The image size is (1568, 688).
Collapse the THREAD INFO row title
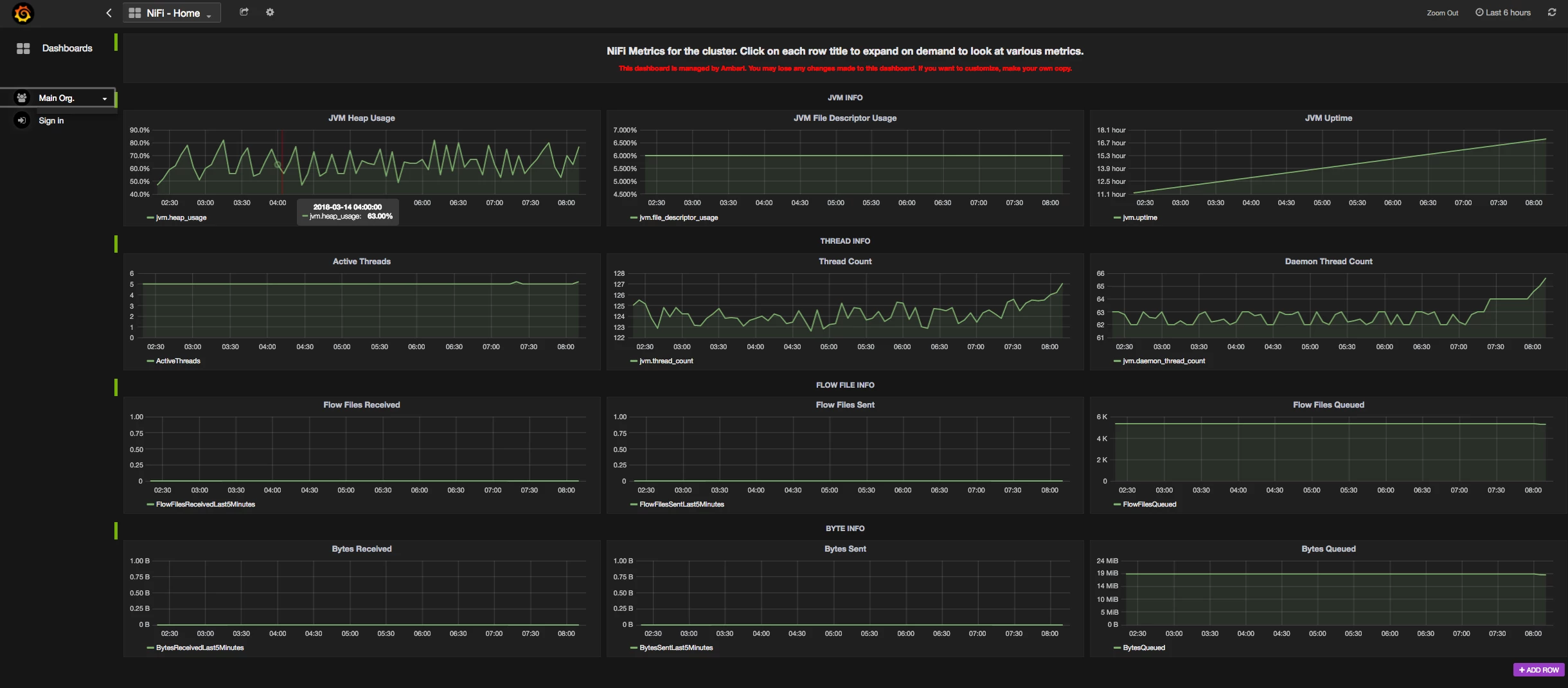point(845,241)
